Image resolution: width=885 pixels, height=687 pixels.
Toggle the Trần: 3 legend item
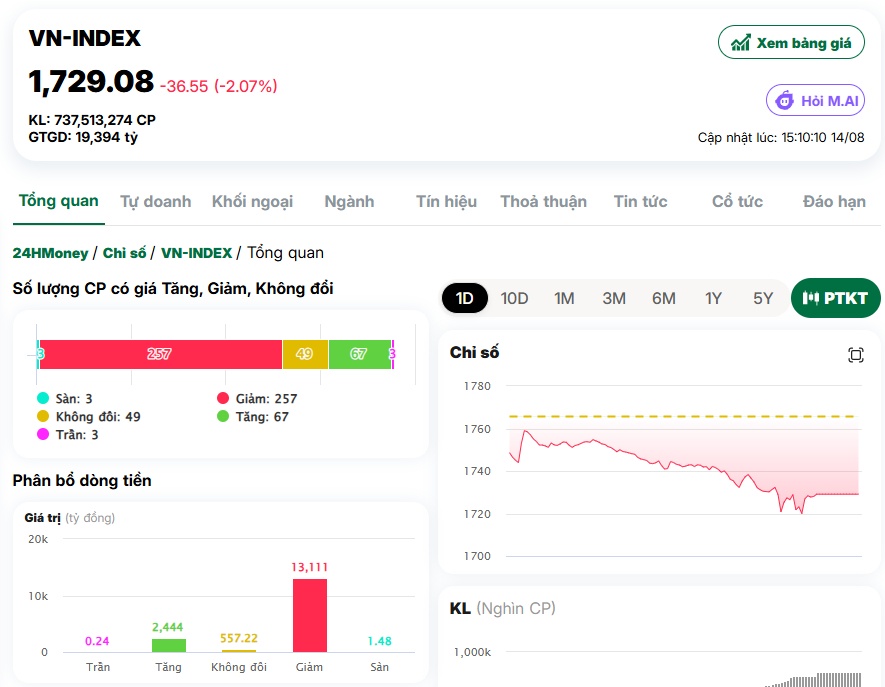point(68,435)
